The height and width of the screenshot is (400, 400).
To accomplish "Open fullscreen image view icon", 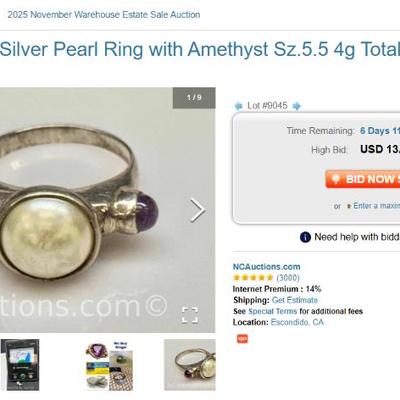I will pyautogui.click(x=190, y=315).
